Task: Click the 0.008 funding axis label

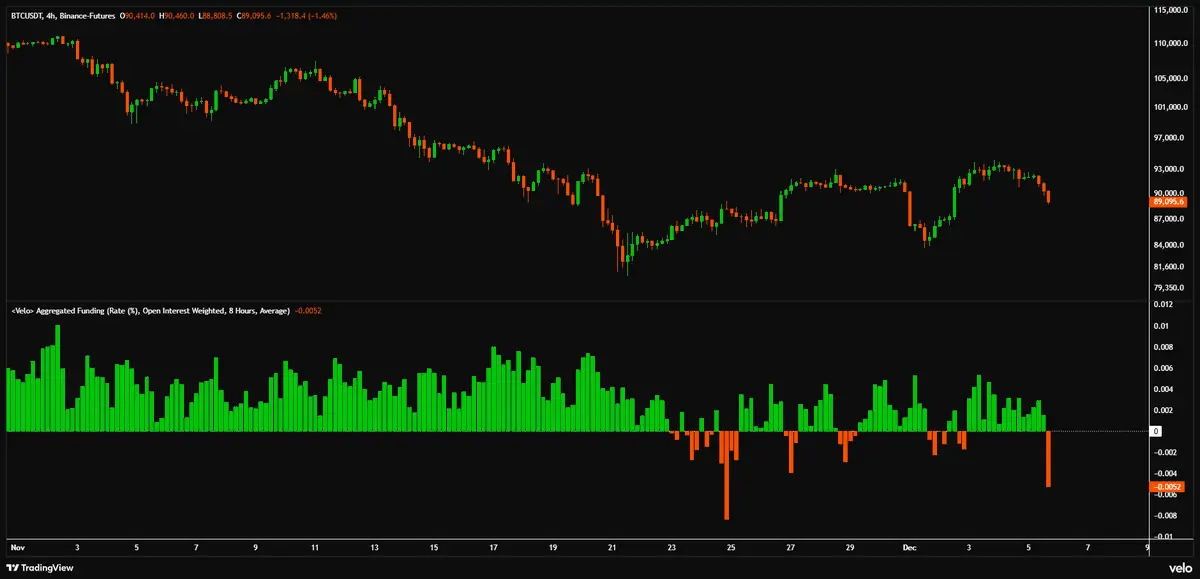Action: point(1163,347)
